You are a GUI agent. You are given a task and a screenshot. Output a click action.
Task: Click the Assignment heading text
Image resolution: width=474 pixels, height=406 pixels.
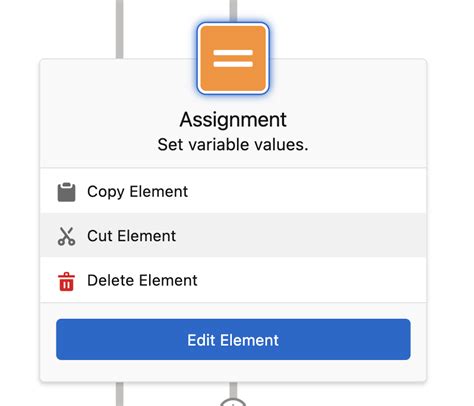pyautogui.click(x=233, y=119)
